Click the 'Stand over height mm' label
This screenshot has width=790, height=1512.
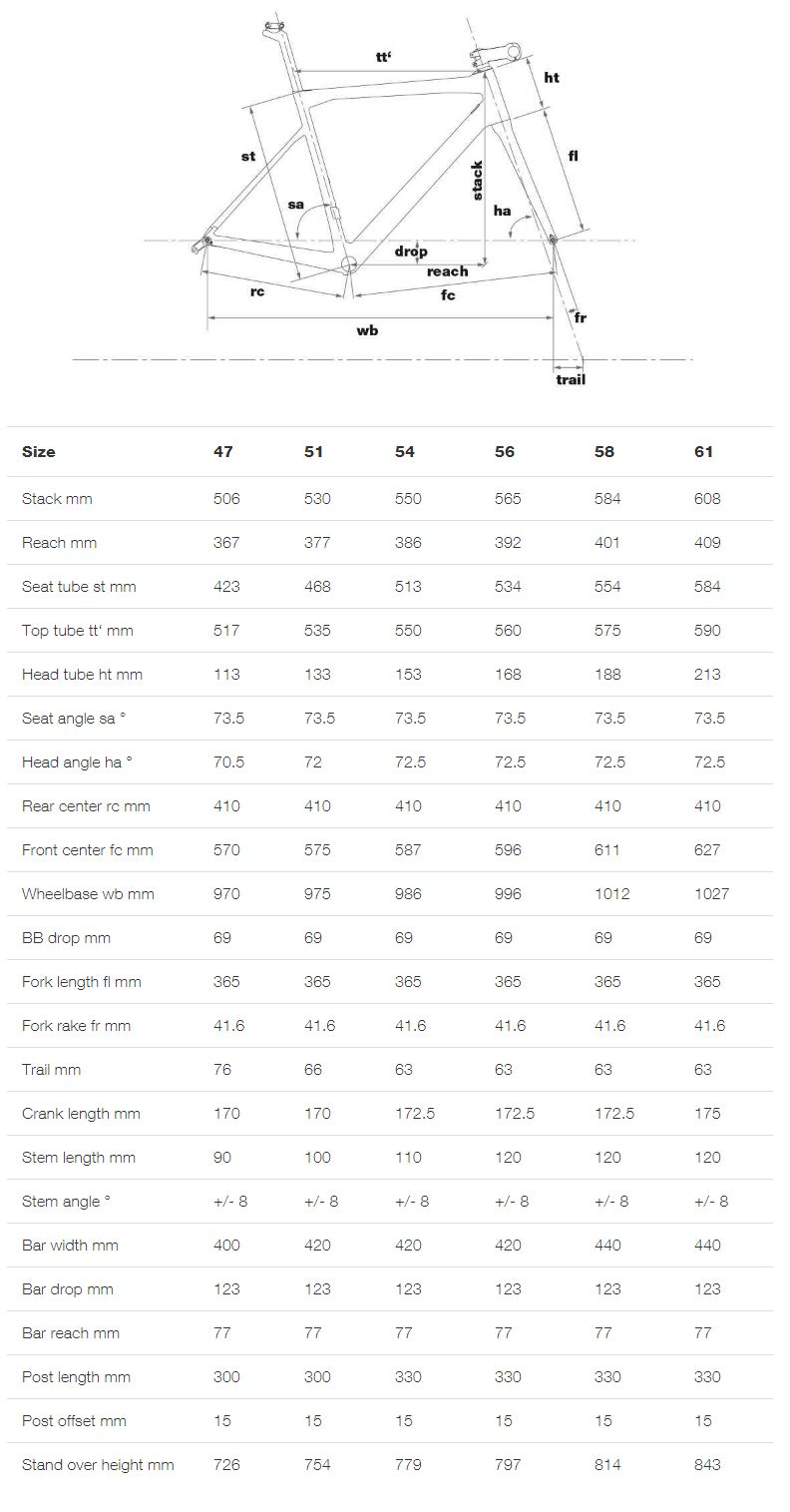click(x=98, y=1465)
